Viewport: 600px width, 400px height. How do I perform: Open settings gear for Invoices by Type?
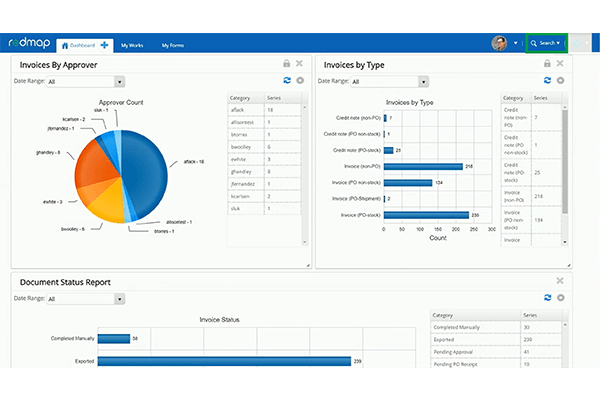[x=561, y=80]
